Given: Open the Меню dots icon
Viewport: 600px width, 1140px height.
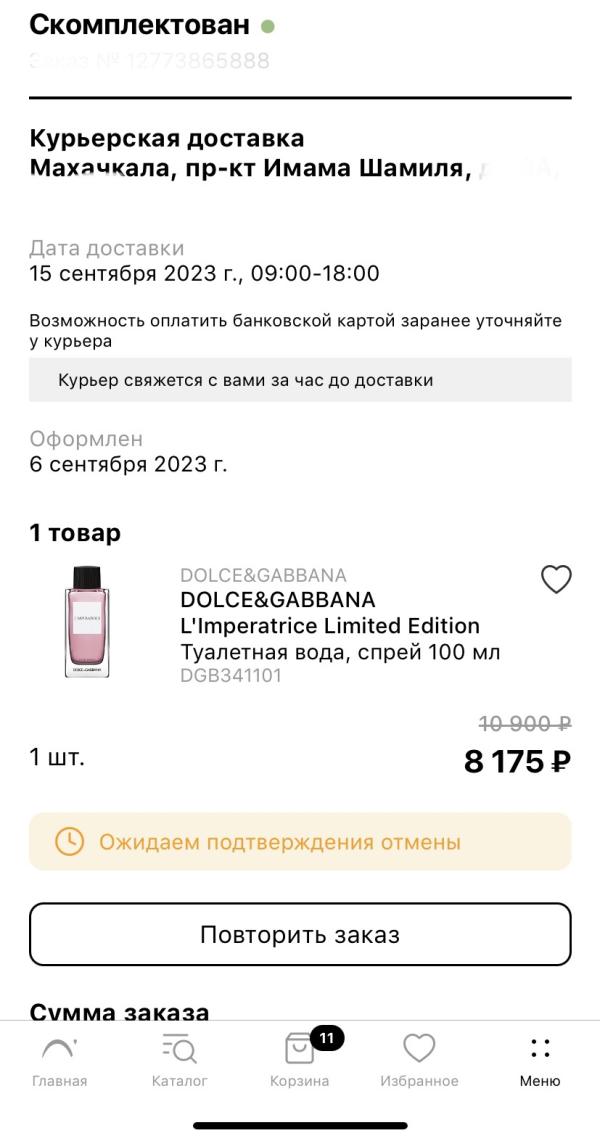Looking at the screenshot, I should pyautogui.click(x=540, y=1048).
